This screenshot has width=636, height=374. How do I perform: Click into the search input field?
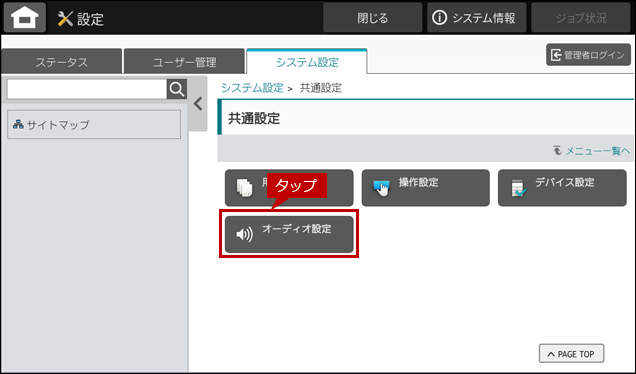pos(87,89)
